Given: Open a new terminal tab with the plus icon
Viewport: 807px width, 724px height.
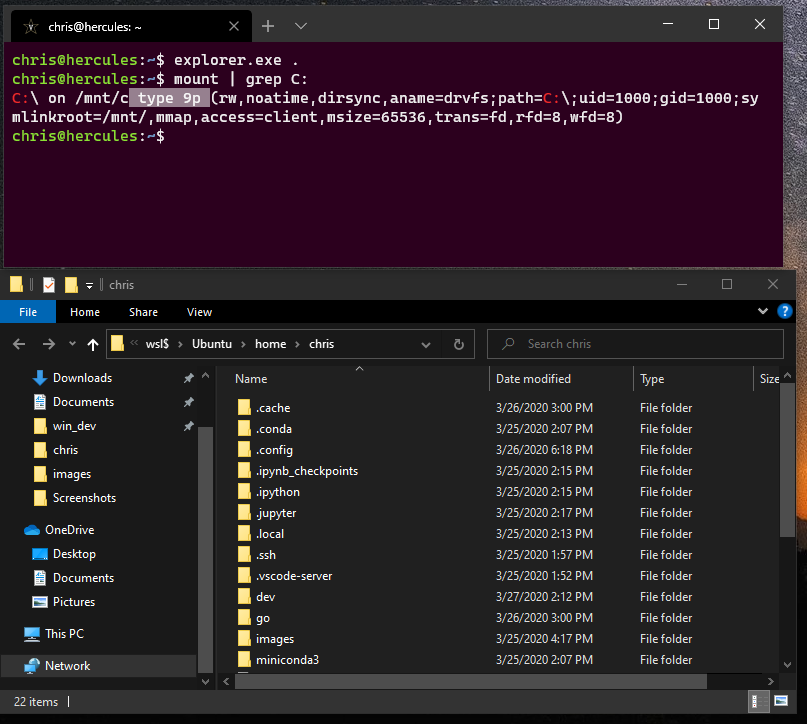Looking at the screenshot, I should tap(268, 25).
